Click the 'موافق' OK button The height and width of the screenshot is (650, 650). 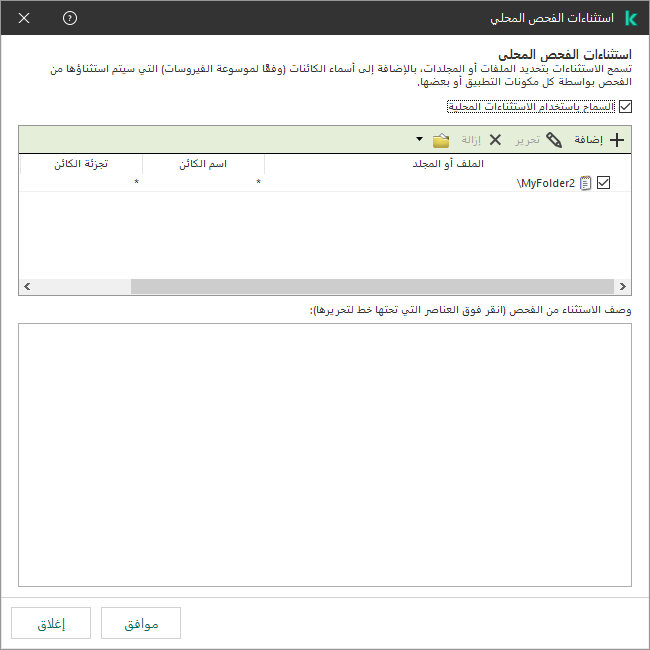[x=141, y=623]
